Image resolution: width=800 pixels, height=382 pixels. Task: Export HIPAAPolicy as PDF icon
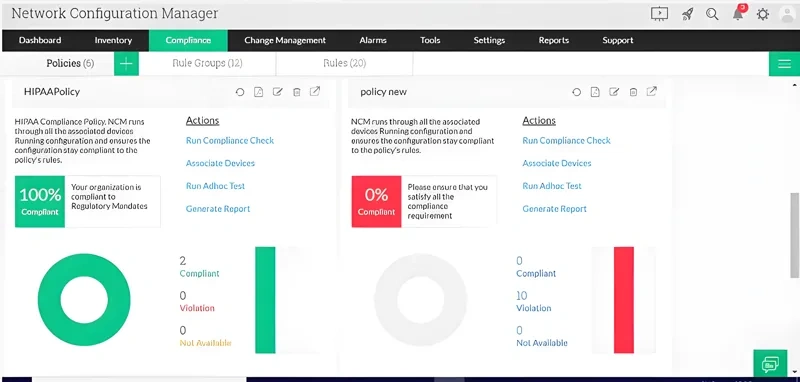click(259, 92)
